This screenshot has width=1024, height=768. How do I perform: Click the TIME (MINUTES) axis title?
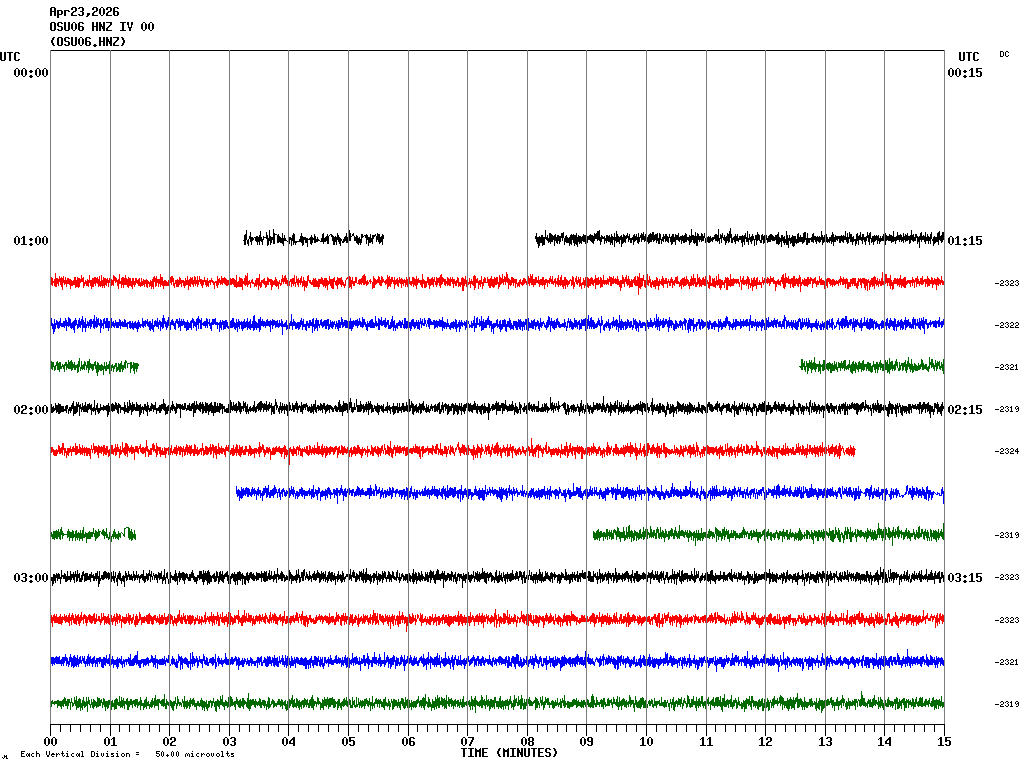(509, 753)
